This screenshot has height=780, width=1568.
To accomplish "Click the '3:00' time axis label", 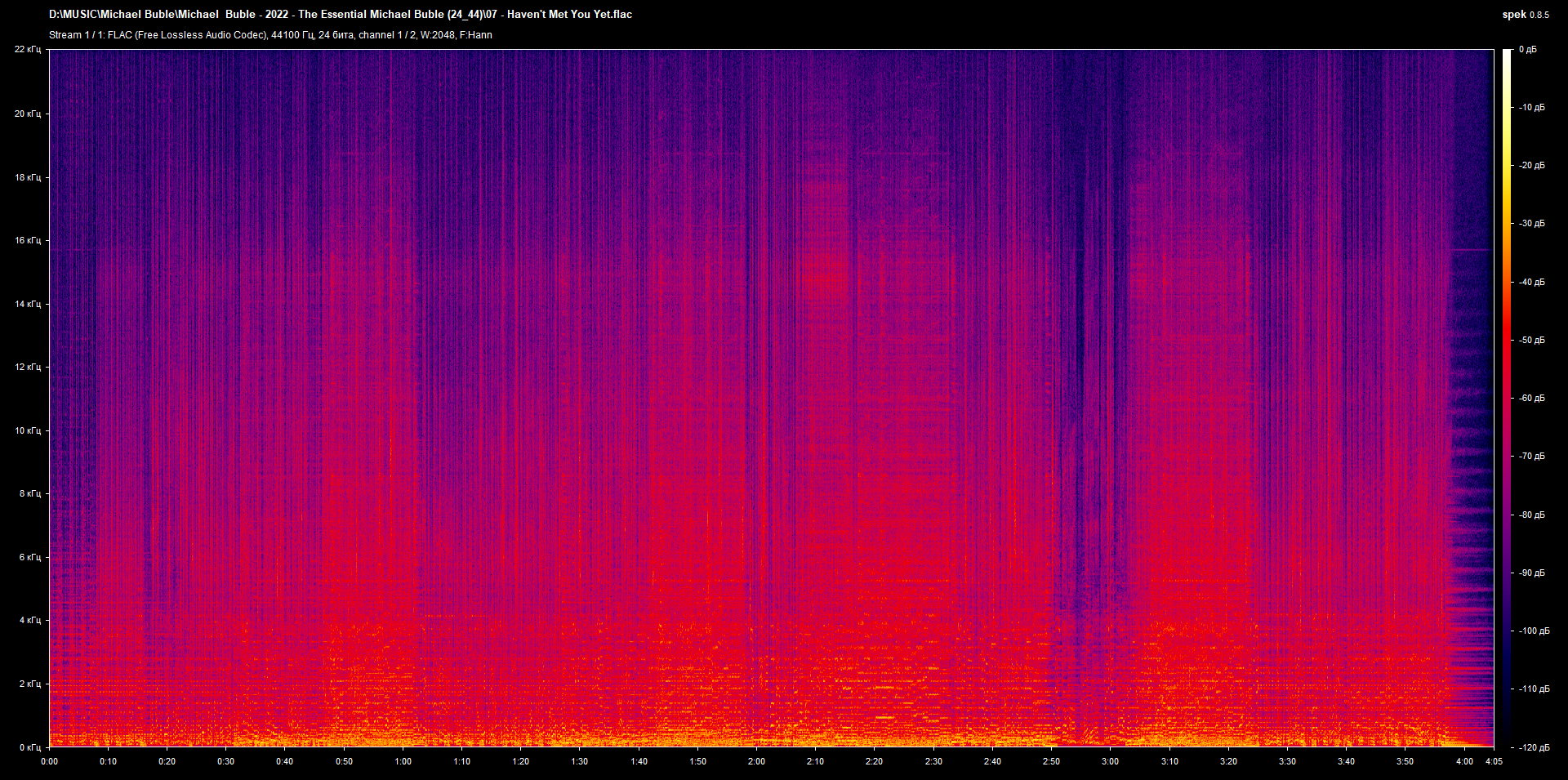I will [x=1111, y=761].
